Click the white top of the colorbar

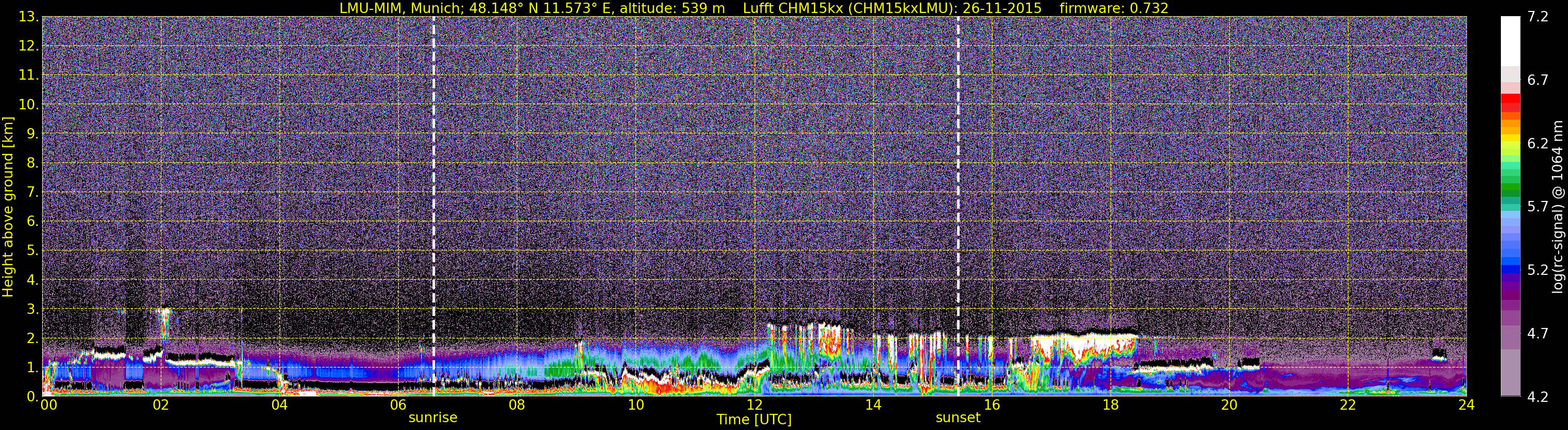(1510, 40)
